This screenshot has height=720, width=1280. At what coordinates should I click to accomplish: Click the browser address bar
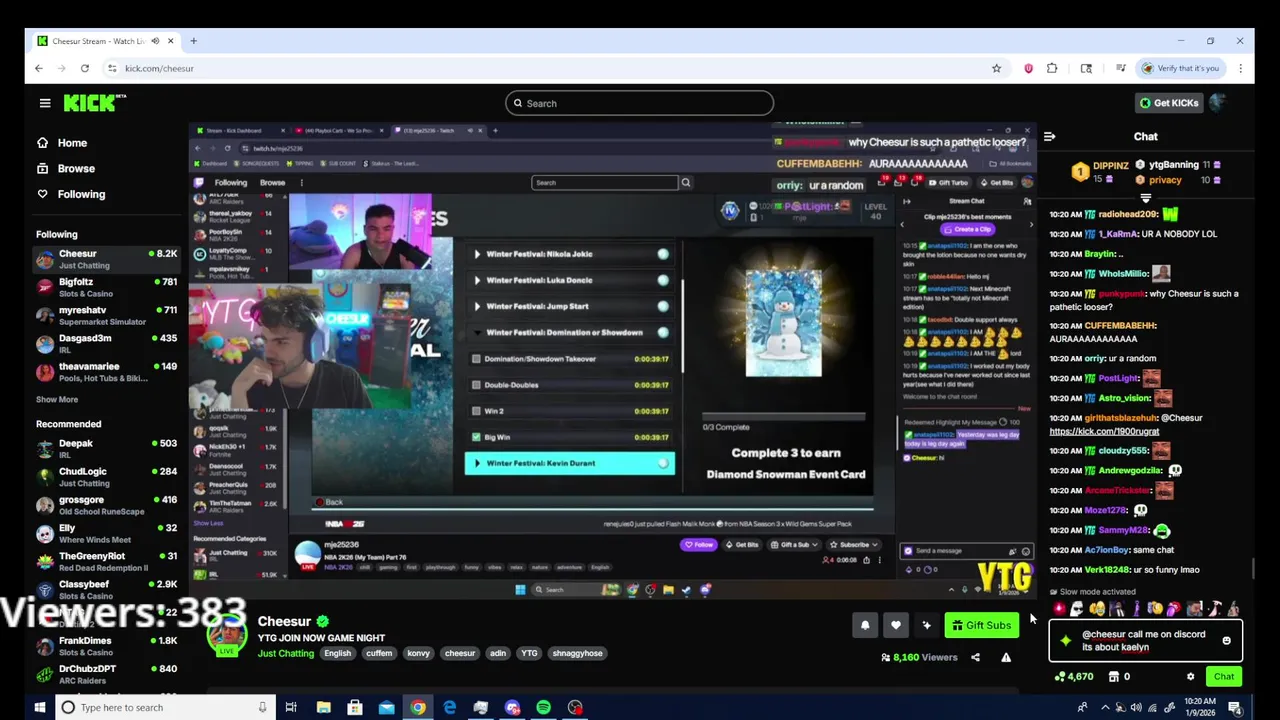click(550, 68)
